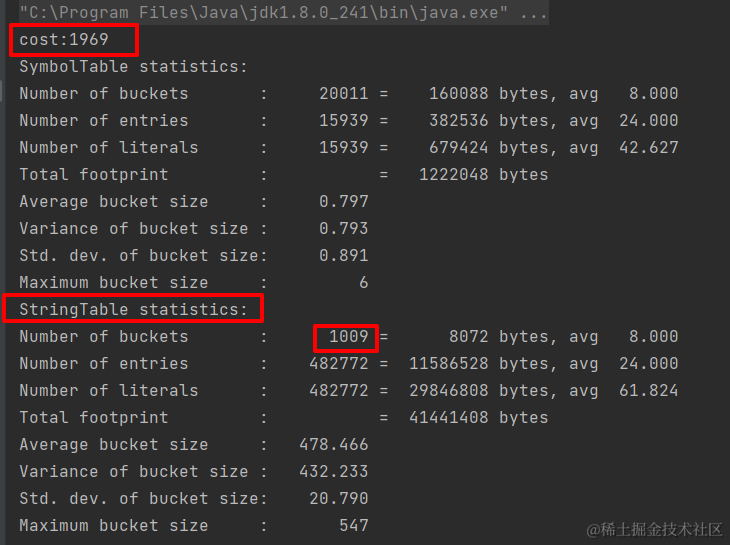Click average bucket size 0.797

[344, 202]
